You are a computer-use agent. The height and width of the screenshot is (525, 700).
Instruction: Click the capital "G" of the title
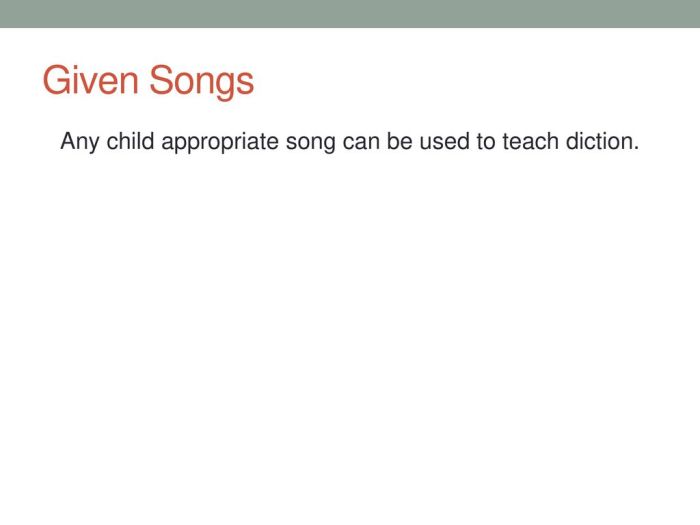(54, 80)
